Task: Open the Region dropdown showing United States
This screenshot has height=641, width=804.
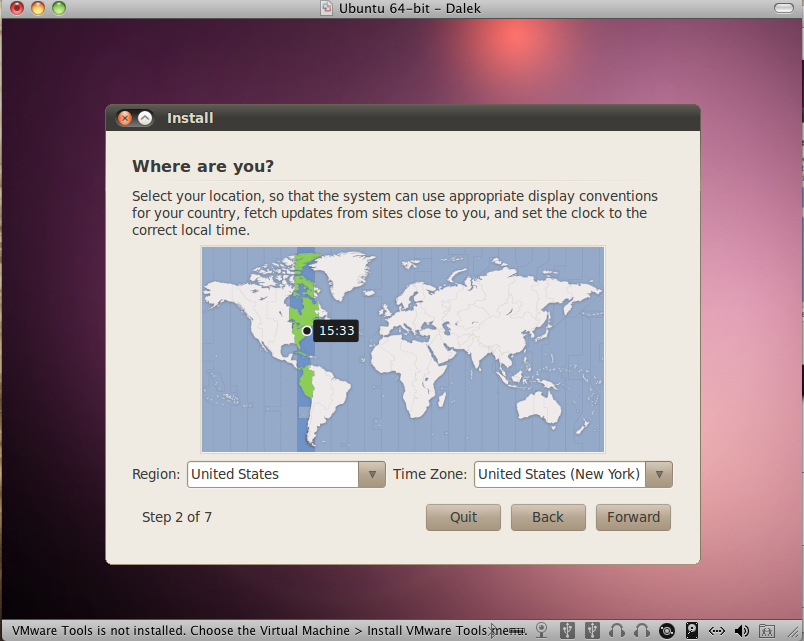Action: click(x=285, y=474)
